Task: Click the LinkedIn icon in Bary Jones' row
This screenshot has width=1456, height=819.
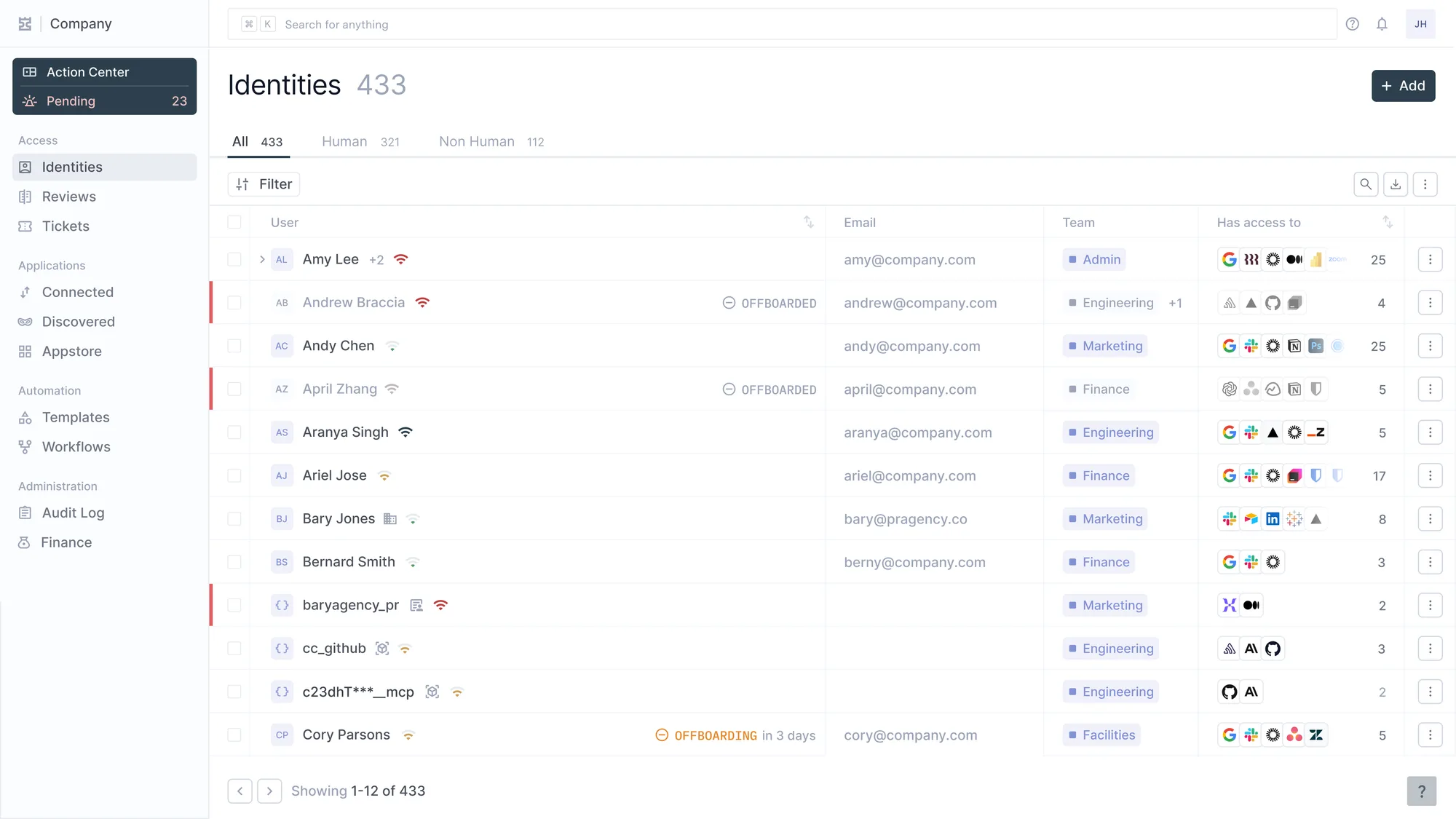Action: pos(1273,519)
